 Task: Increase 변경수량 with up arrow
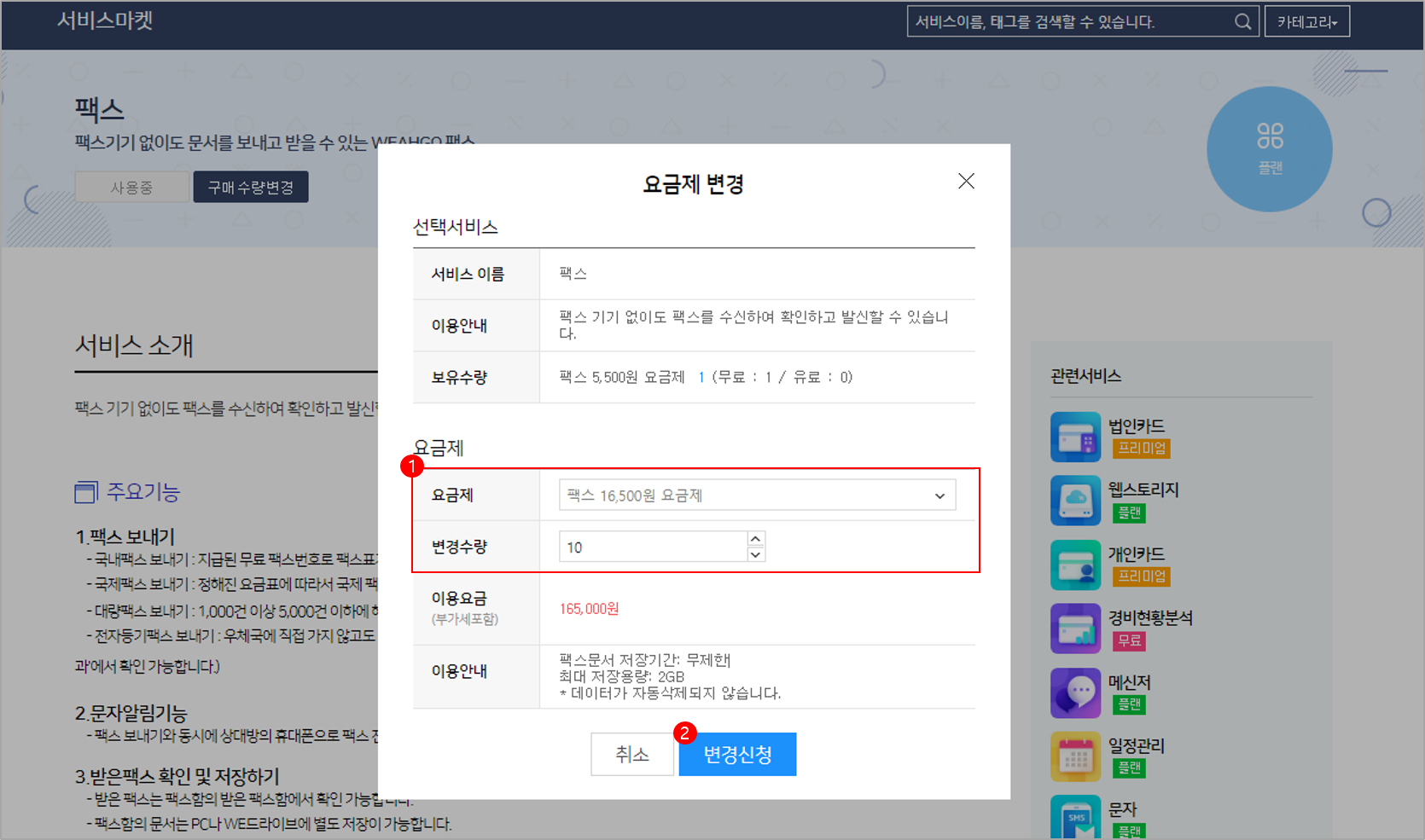click(x=755, y=539)
